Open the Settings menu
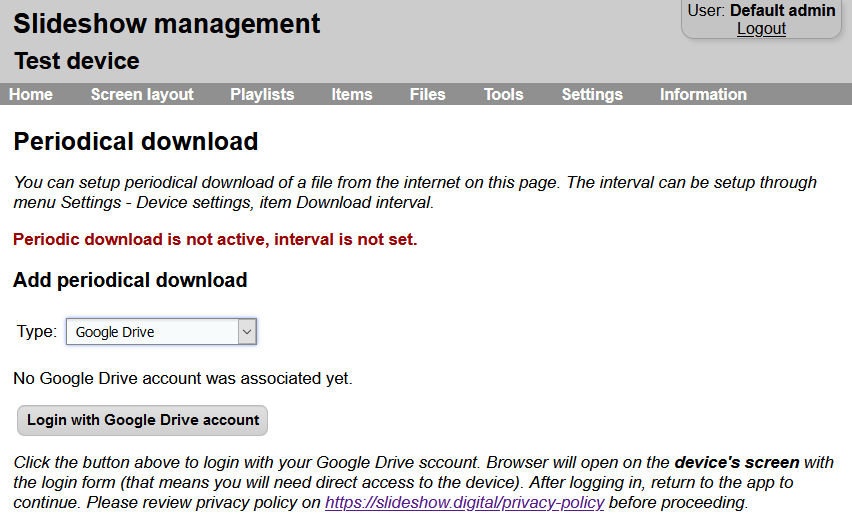 [592, 94]
